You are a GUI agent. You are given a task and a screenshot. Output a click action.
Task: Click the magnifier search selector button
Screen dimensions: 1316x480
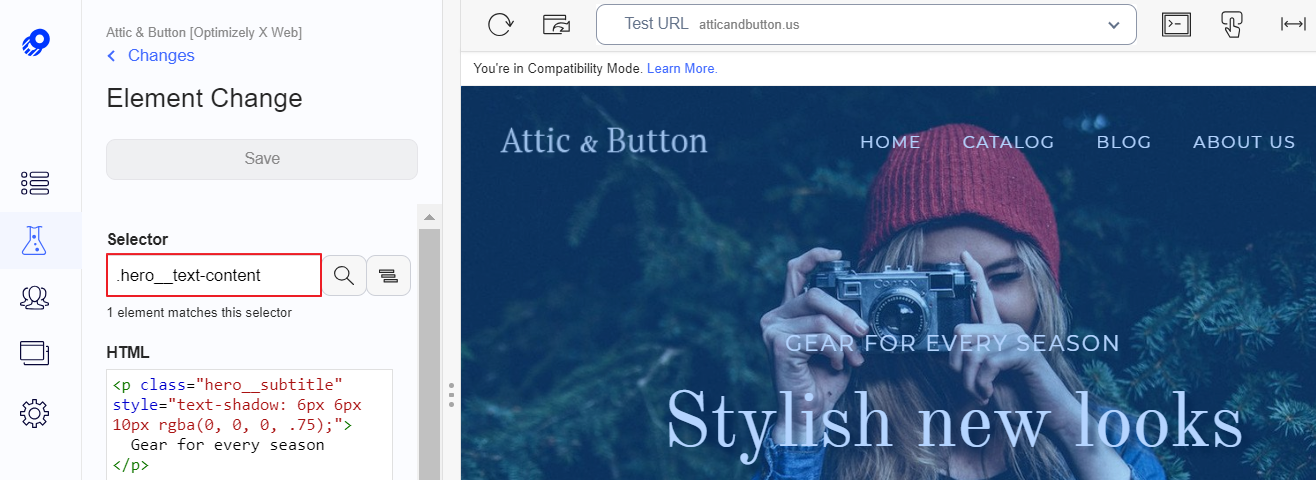[344, 275]
